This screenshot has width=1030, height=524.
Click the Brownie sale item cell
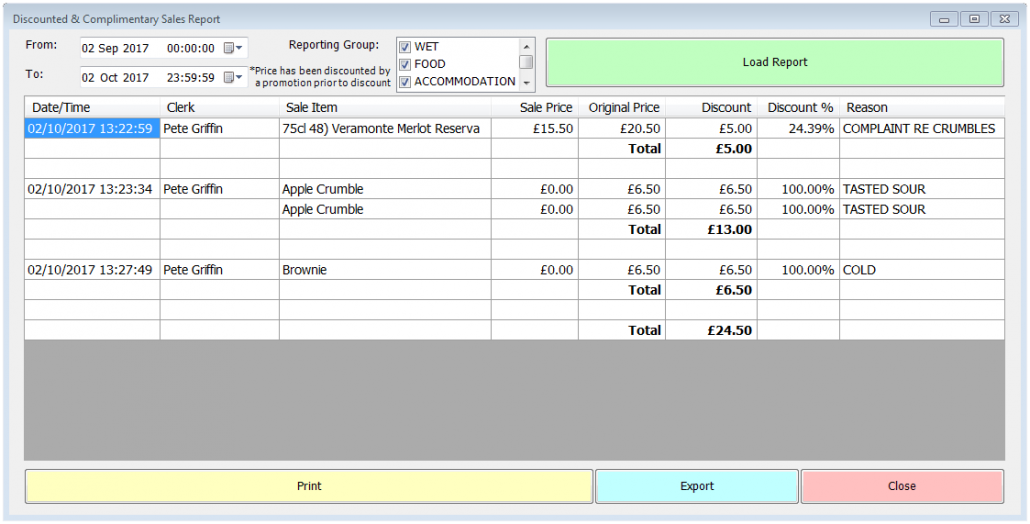(385, 270)
